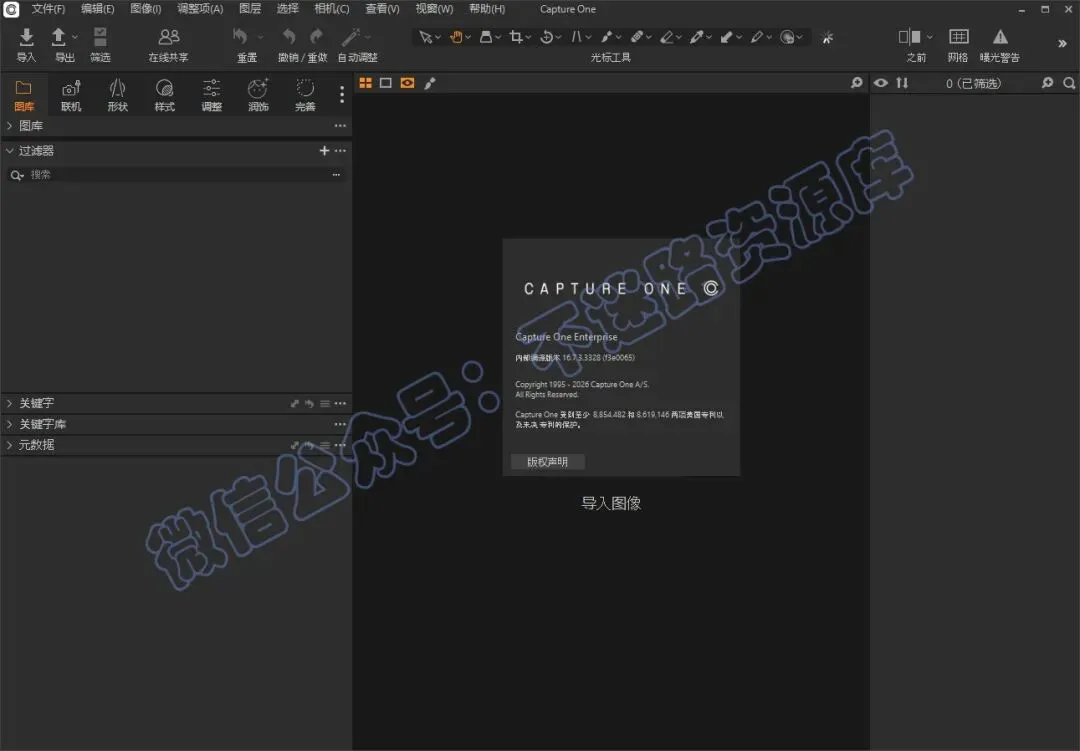Viewport: 1080px width, 751px height.
Task: Open the 相机(C) Camera menu
Action: (331, 9)
